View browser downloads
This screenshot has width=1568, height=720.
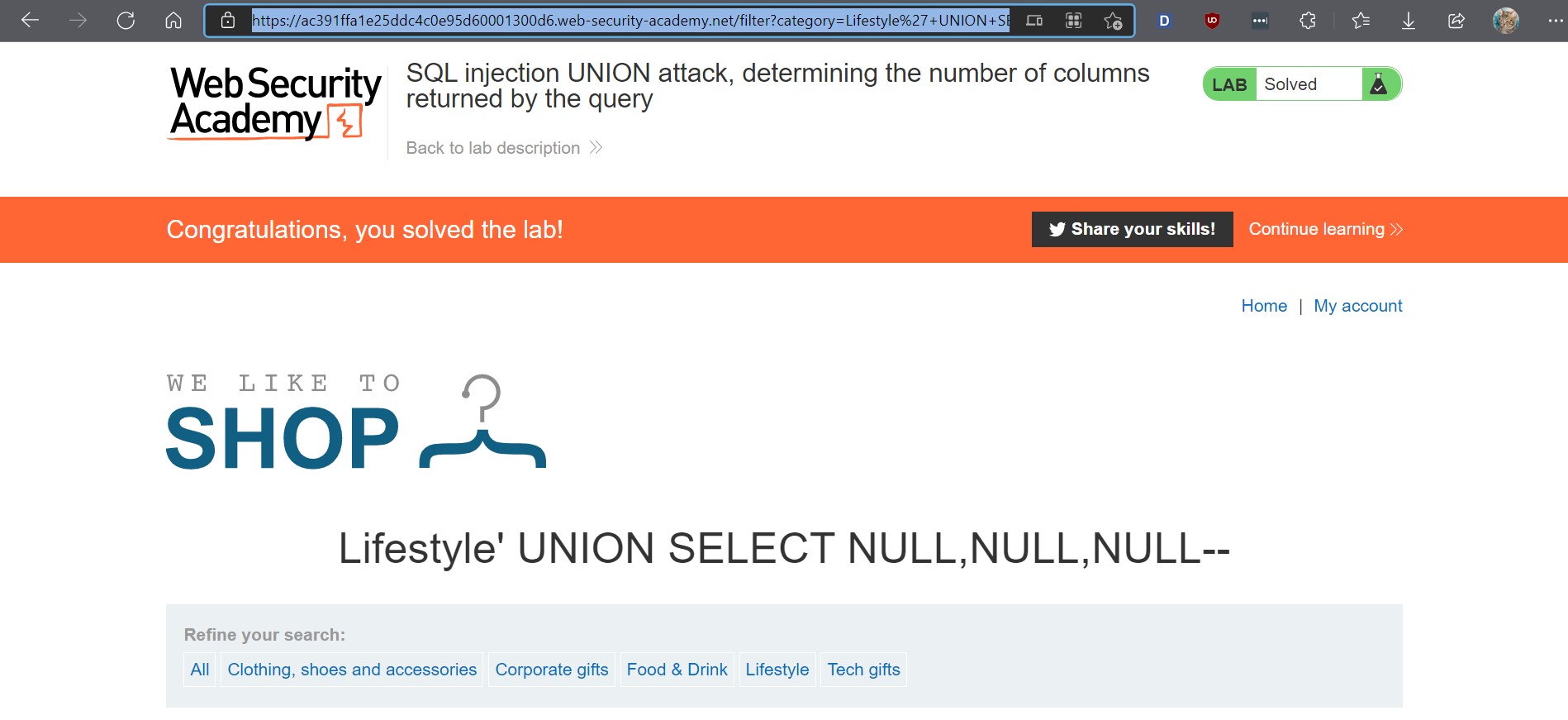tap(1407, 21)
